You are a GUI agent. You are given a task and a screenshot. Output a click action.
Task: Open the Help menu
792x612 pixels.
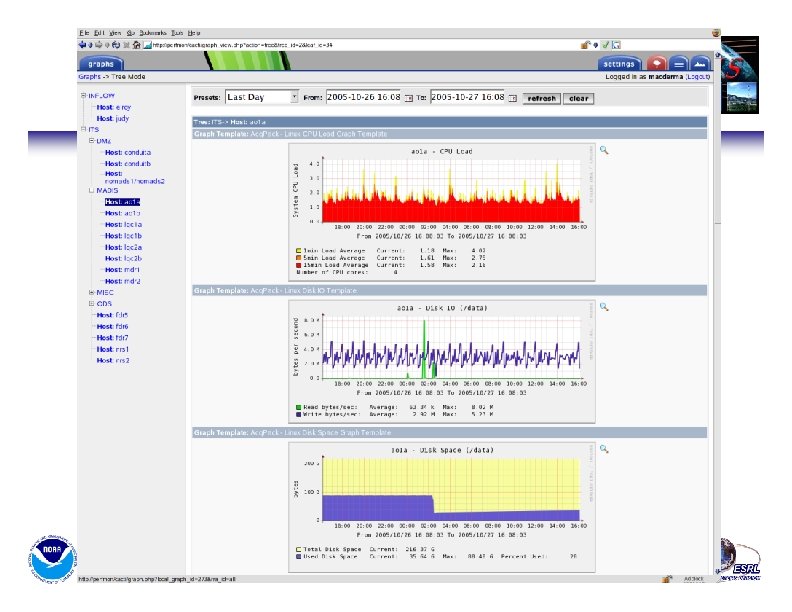point(194,33)
